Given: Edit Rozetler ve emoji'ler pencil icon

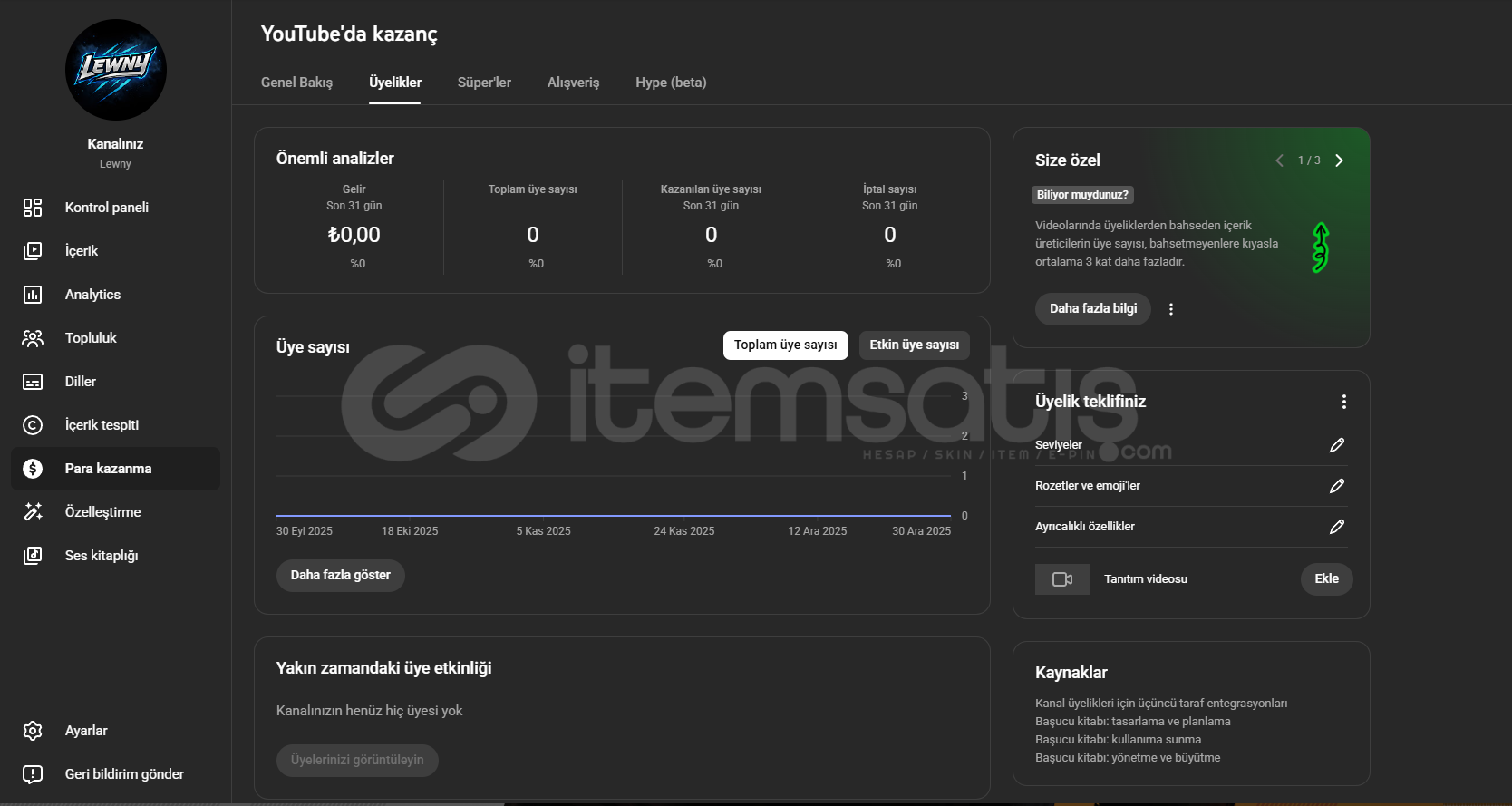Looking at the screenshot, I should coord(1336,486).
